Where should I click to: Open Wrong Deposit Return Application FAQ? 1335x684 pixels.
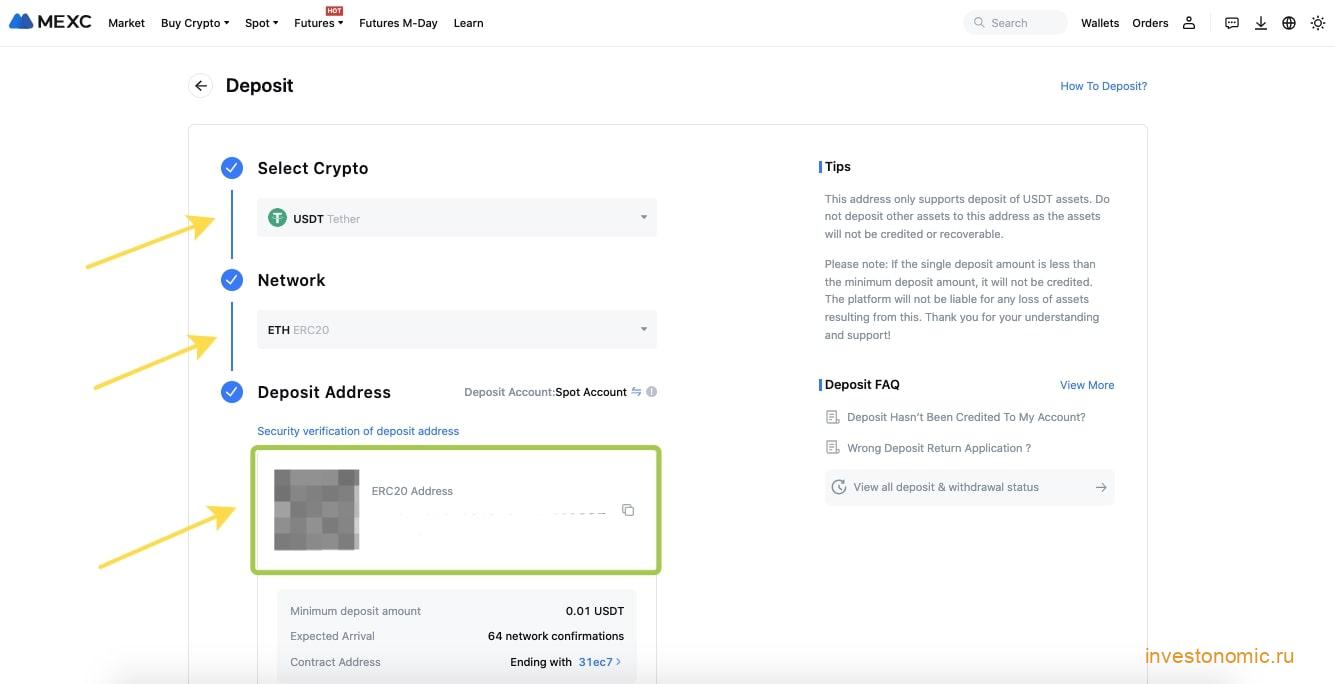click(x=939, y=448)
